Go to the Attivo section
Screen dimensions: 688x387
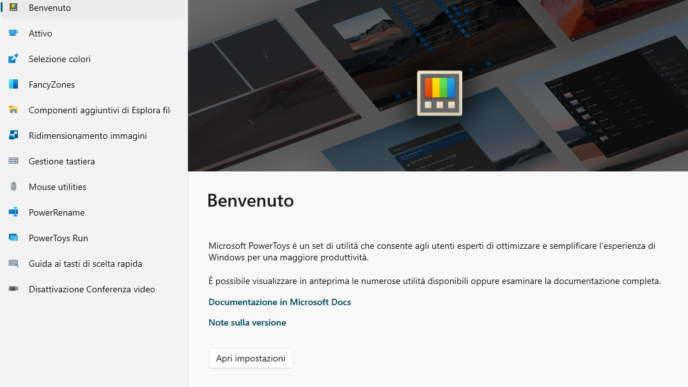click(93, 33)
